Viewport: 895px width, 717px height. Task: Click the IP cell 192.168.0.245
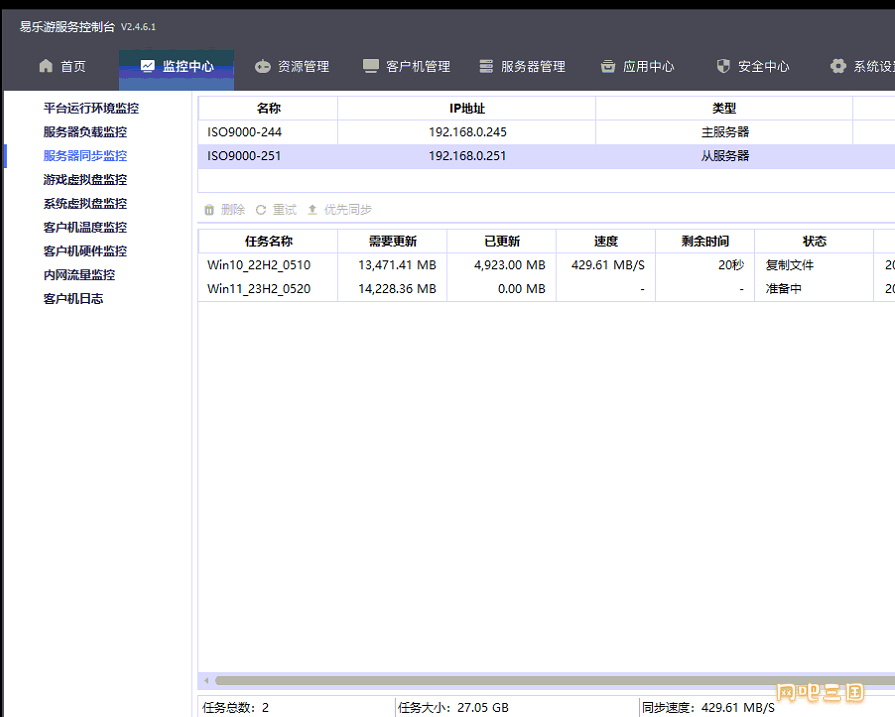pos(467,132)
